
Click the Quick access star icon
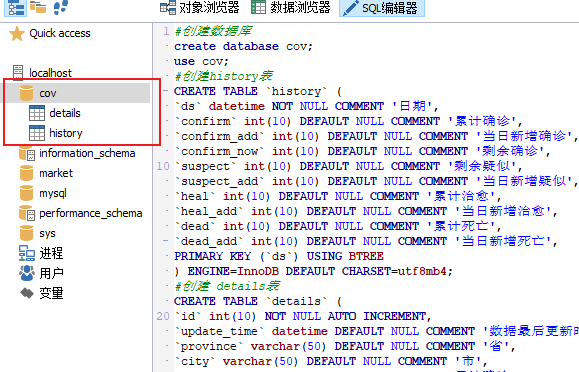(17, 34)
